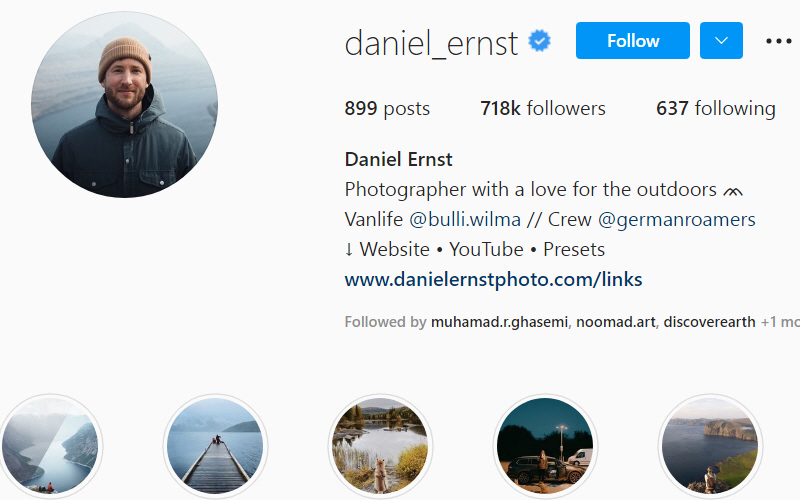Open the three-dots more options menu

click(779, 41)
